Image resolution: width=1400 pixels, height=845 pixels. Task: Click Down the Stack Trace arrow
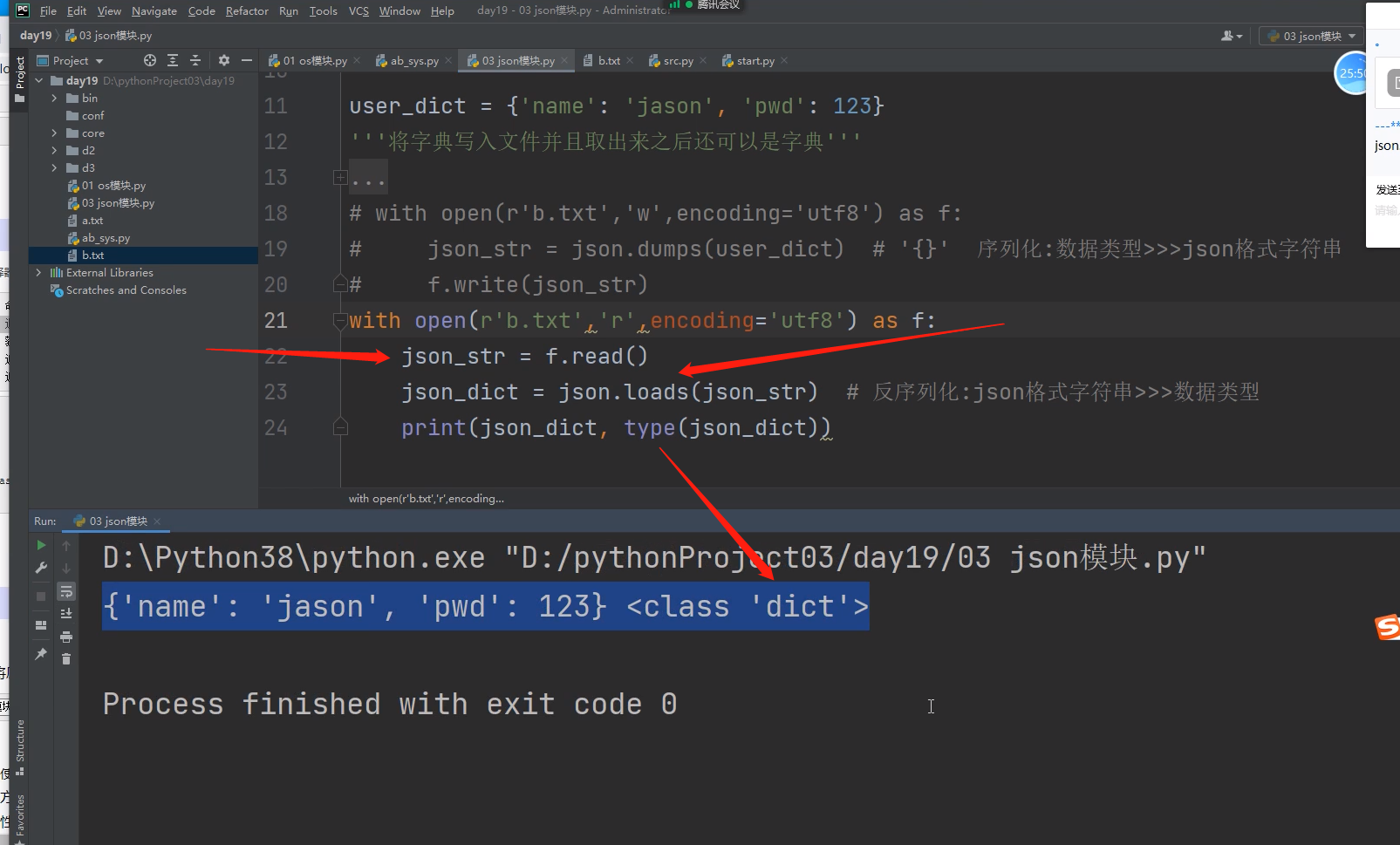point(66,568)
